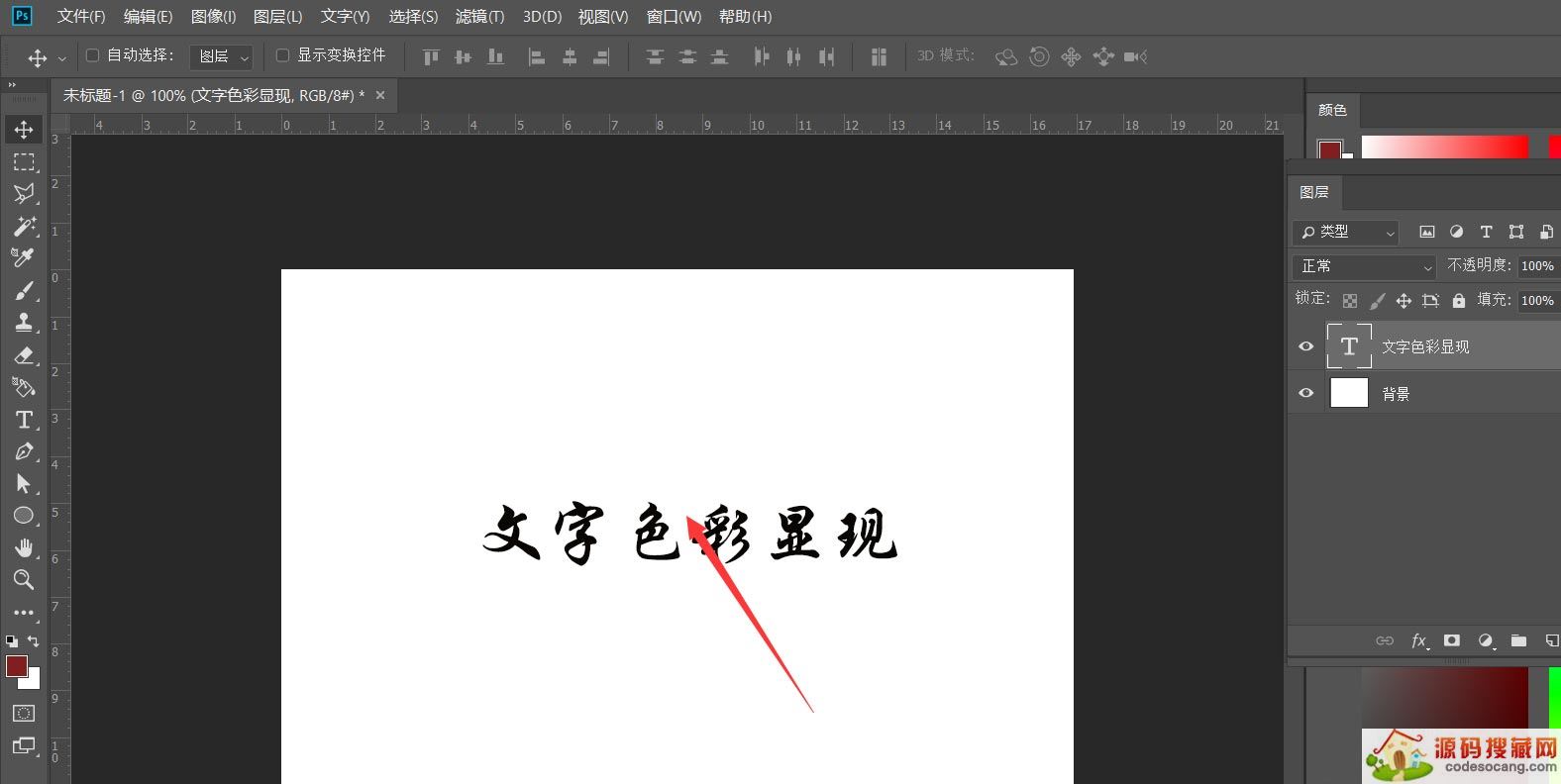This screenshot has width=1561, height=784.
Task: Select the Eraser tool
Action: tap(24, 355)
